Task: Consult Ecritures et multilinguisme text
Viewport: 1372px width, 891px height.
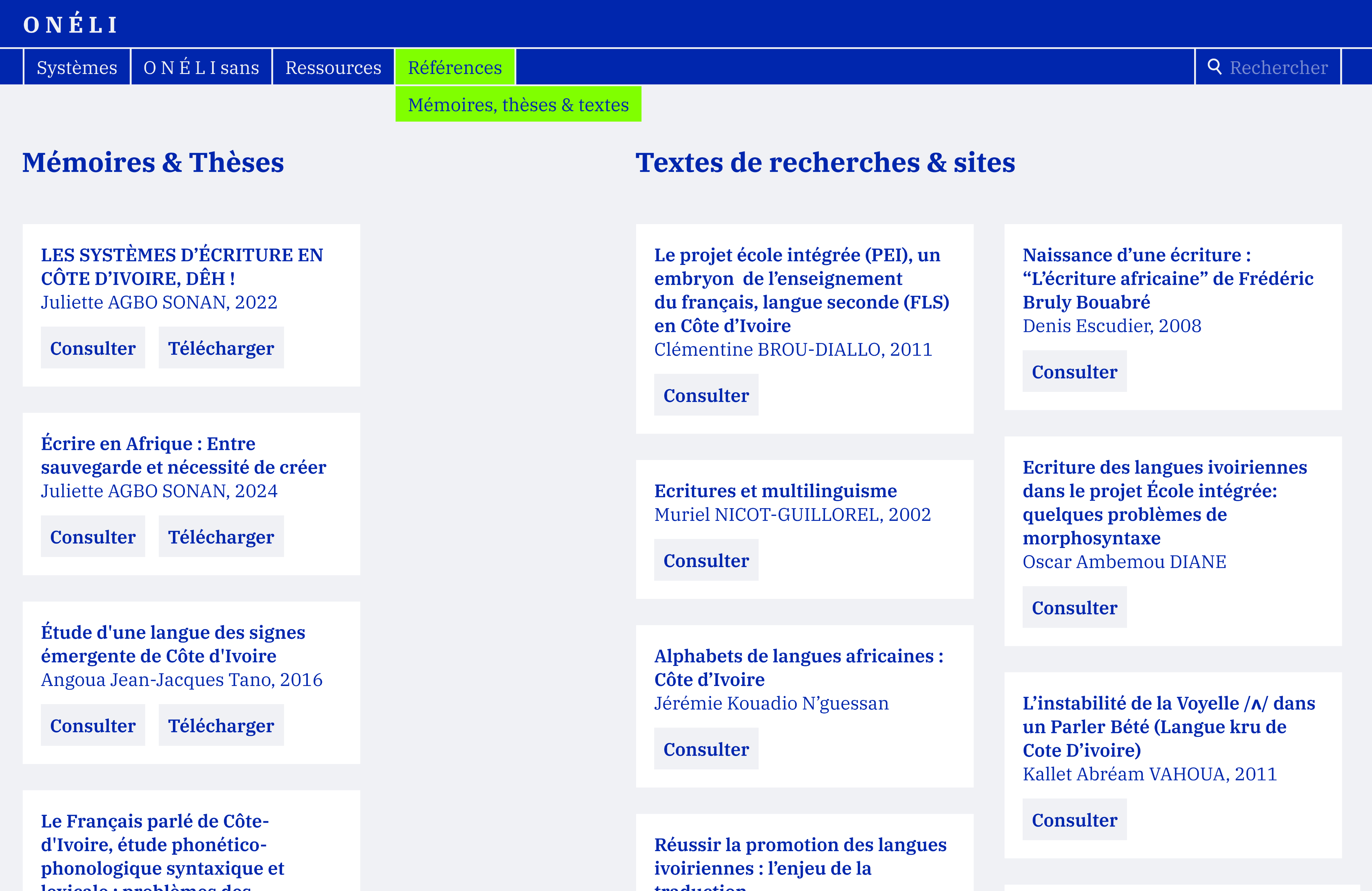Action: [x=706, y=560]
